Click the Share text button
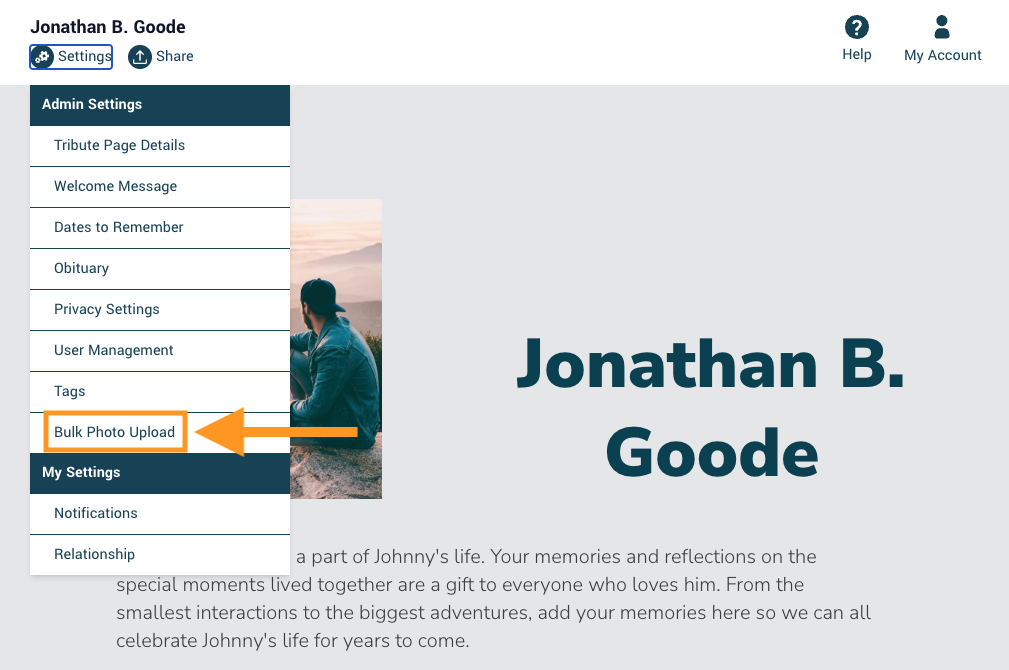Image resolution: width=1009 pixels, height=670 pixels. pyautogui.click(x=174, y=57)
